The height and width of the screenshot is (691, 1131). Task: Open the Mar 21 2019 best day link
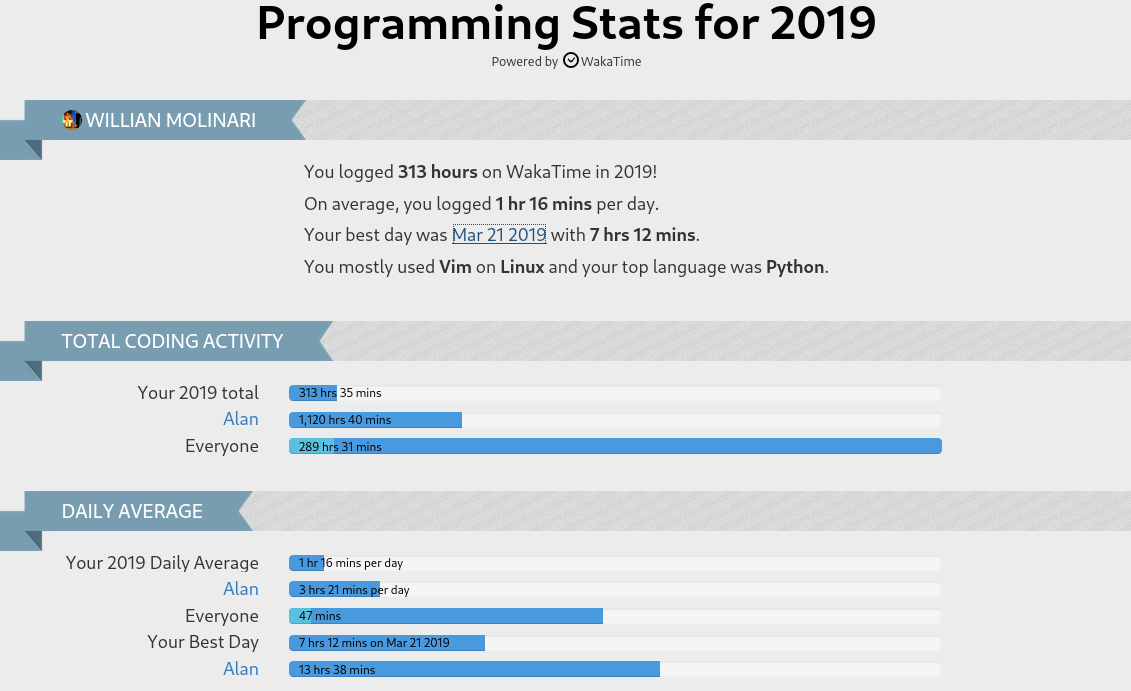pyautogui.click(x=499, y=234)
